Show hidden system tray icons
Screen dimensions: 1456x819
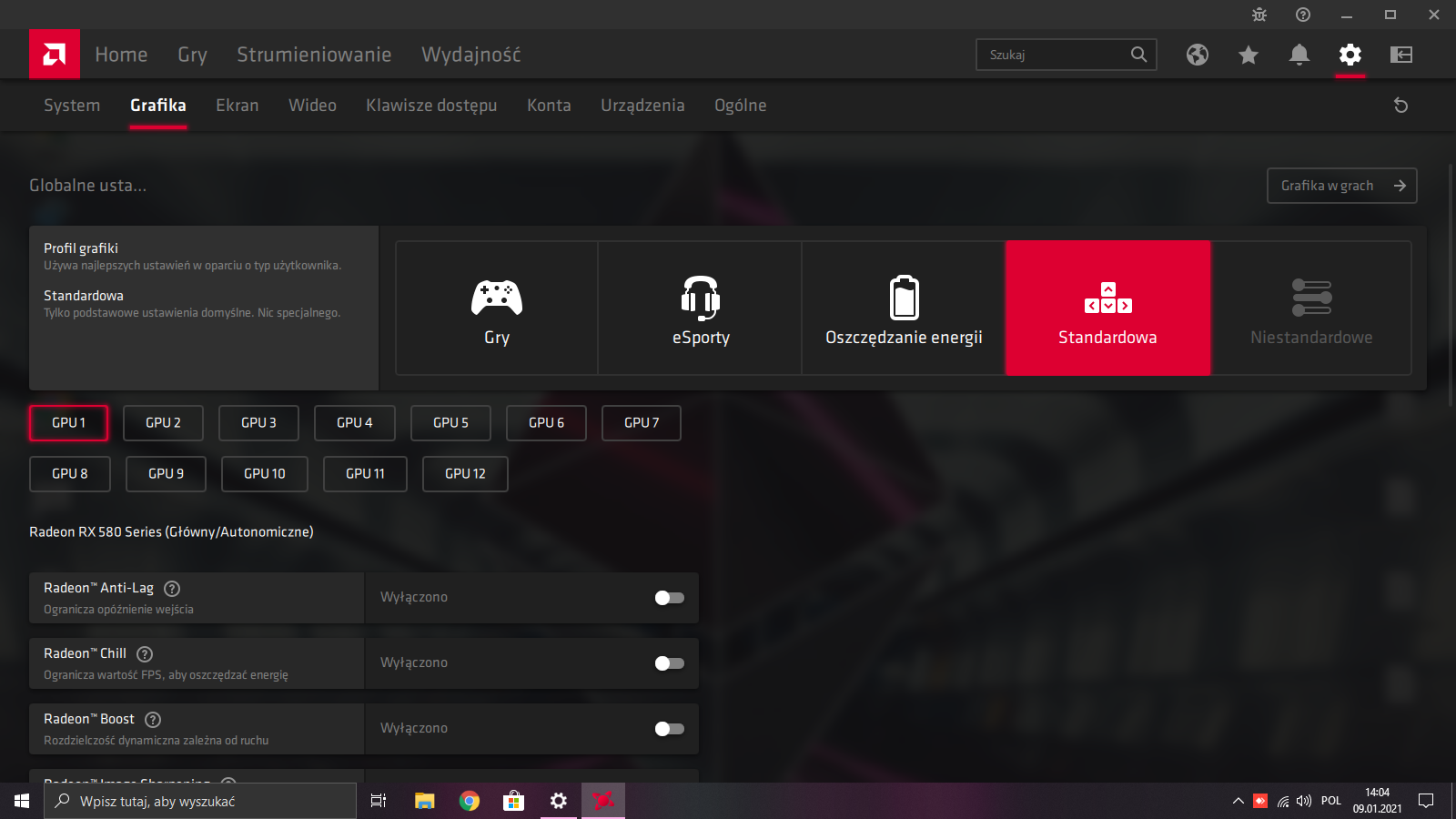tap(1238, 801)
